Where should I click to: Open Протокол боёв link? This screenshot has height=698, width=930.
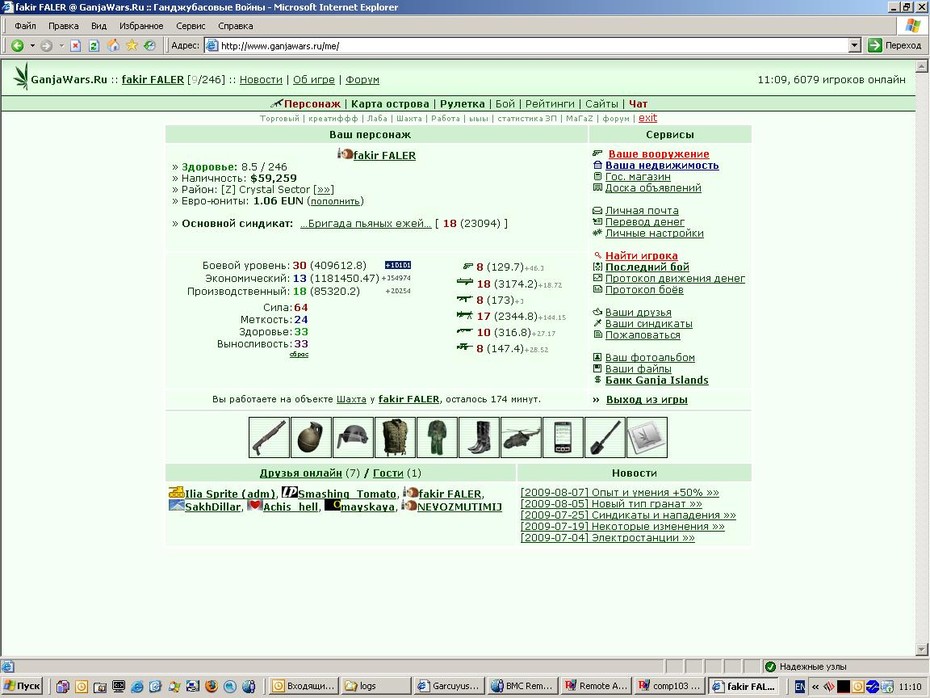pos(644,290)
